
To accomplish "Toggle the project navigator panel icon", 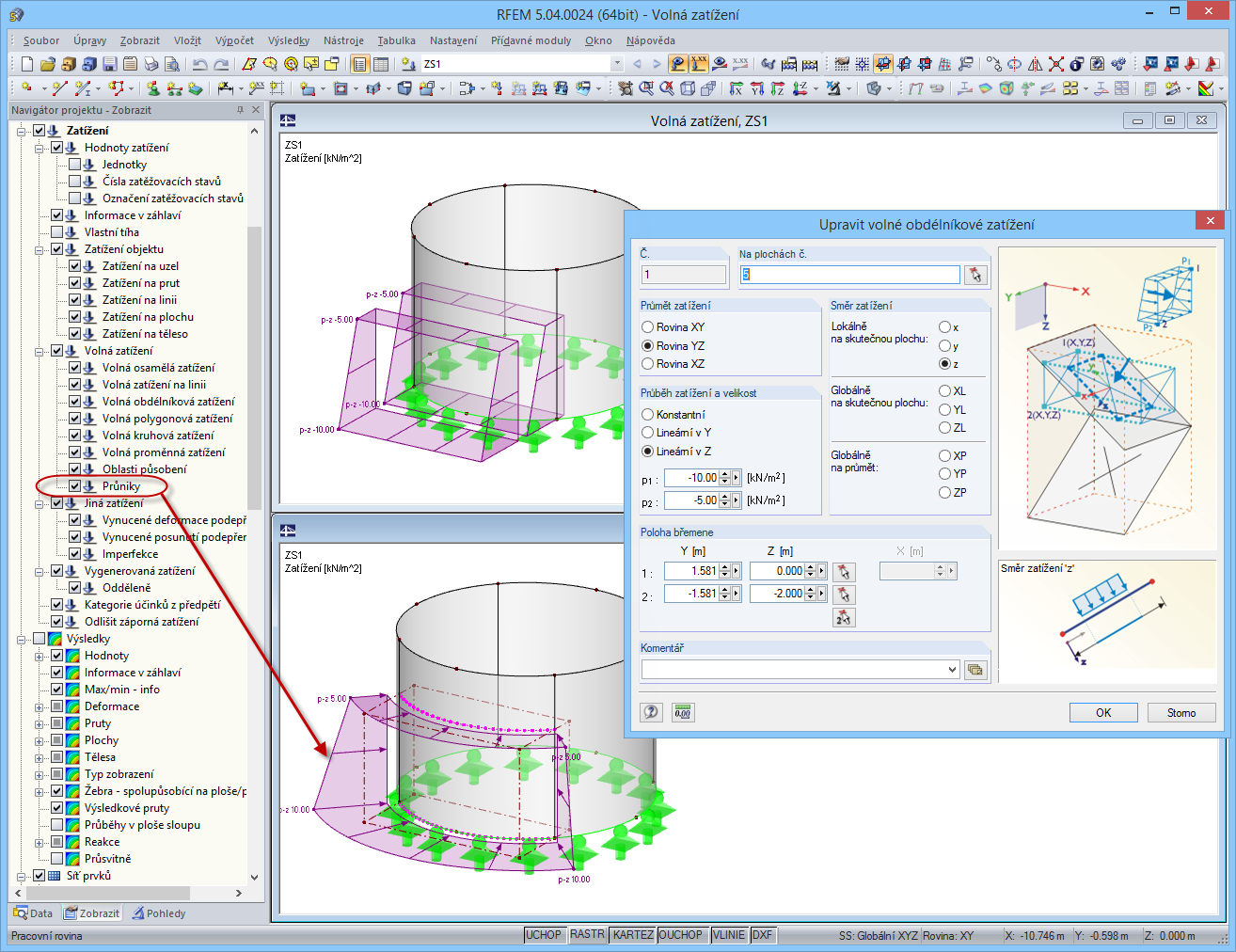I will tap(359, 64).
